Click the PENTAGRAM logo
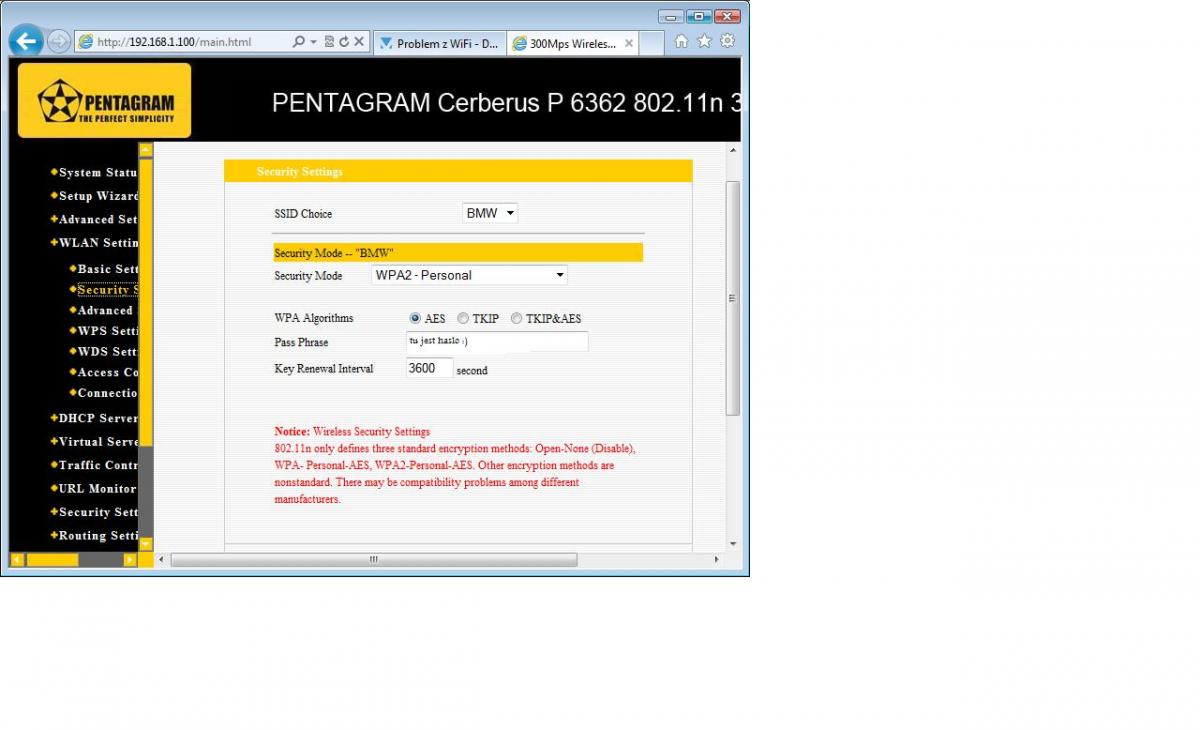The image size is (1200, 730). click(104, 100)
